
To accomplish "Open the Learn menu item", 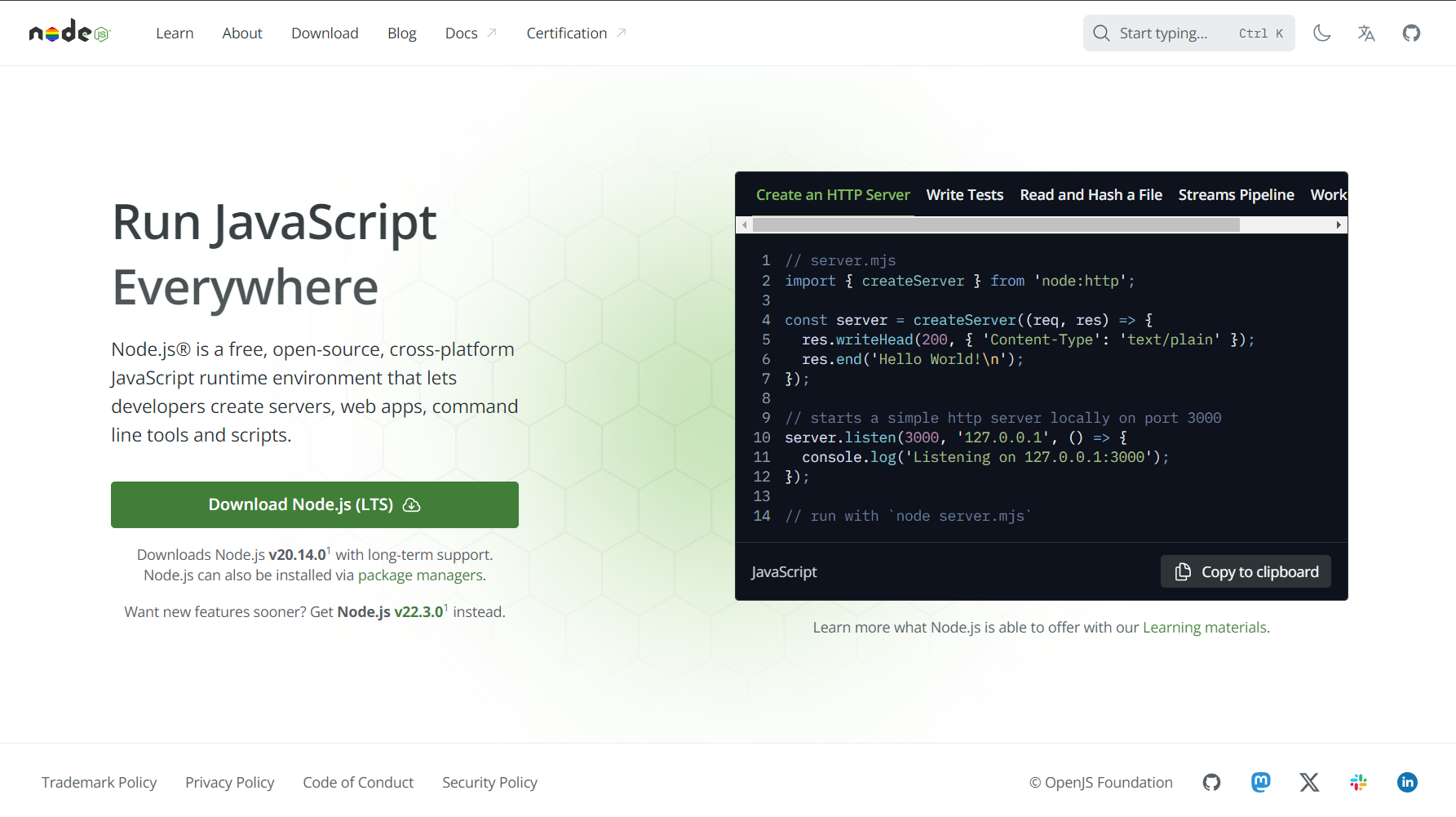I will [175, 33].
